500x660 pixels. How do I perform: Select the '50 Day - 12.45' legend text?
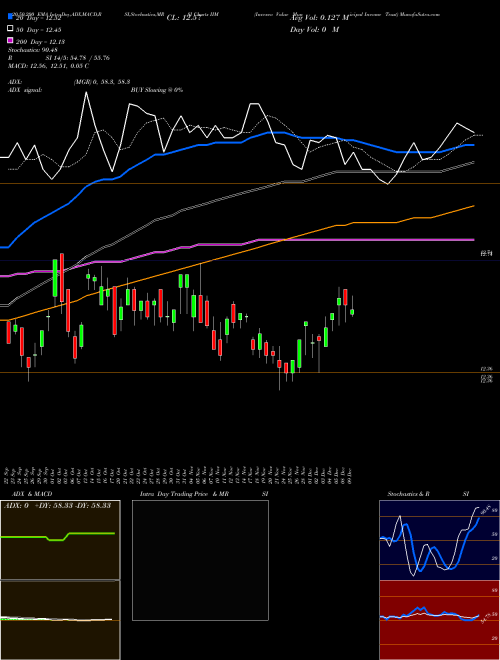pyautogui.click(x=38, y=29)
